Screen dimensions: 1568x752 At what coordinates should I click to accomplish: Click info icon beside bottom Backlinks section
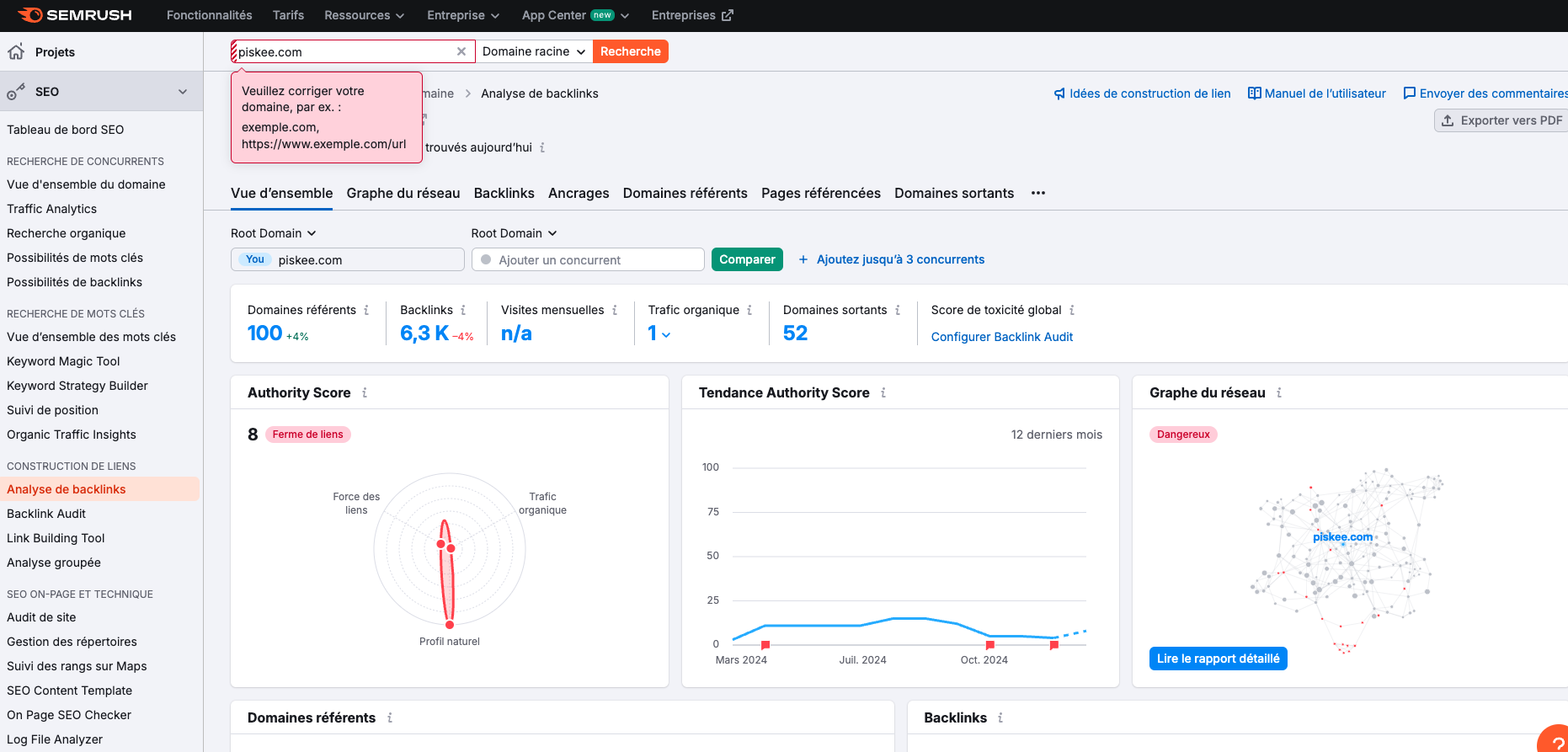1000,717
